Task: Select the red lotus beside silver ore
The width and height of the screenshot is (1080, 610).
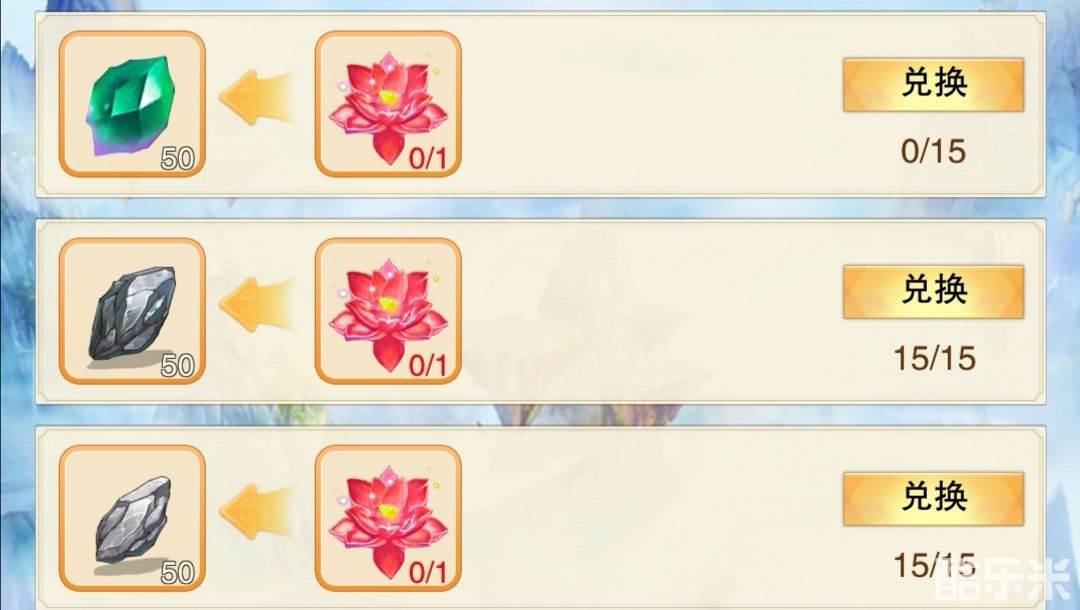Action: click(388, 518)
